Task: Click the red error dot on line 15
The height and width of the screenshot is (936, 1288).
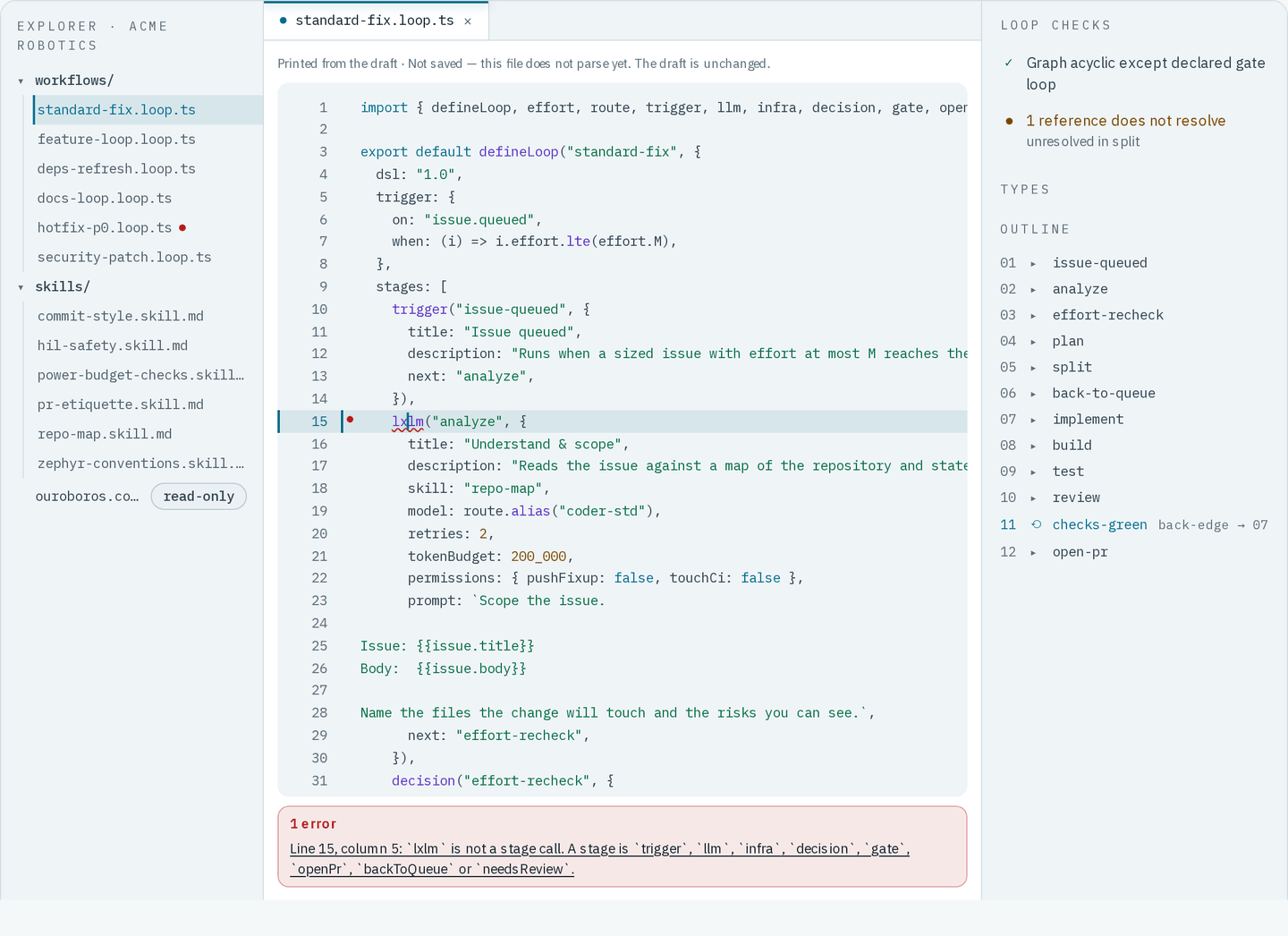Action: (x=351, y=420)
